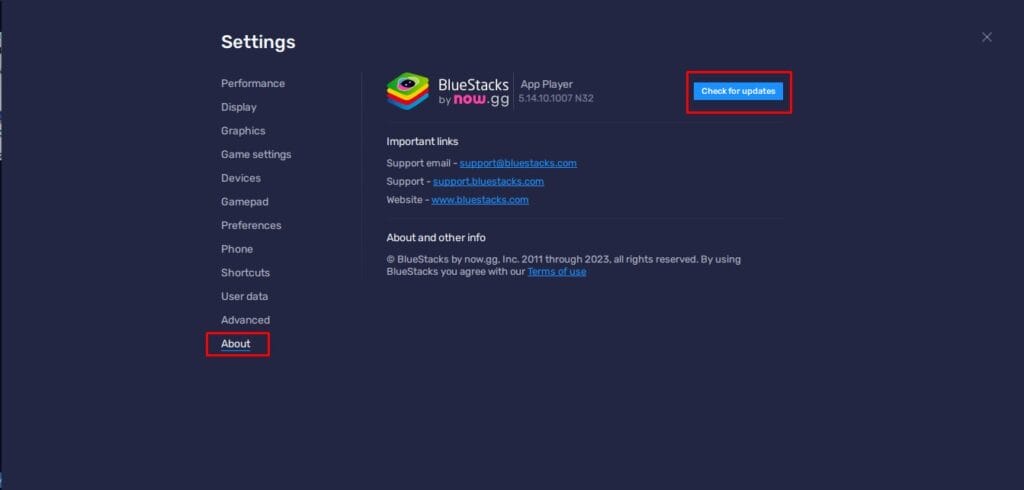Select the Devices tab
This screenshot has width=1024, height=490.
coord(240,178)
